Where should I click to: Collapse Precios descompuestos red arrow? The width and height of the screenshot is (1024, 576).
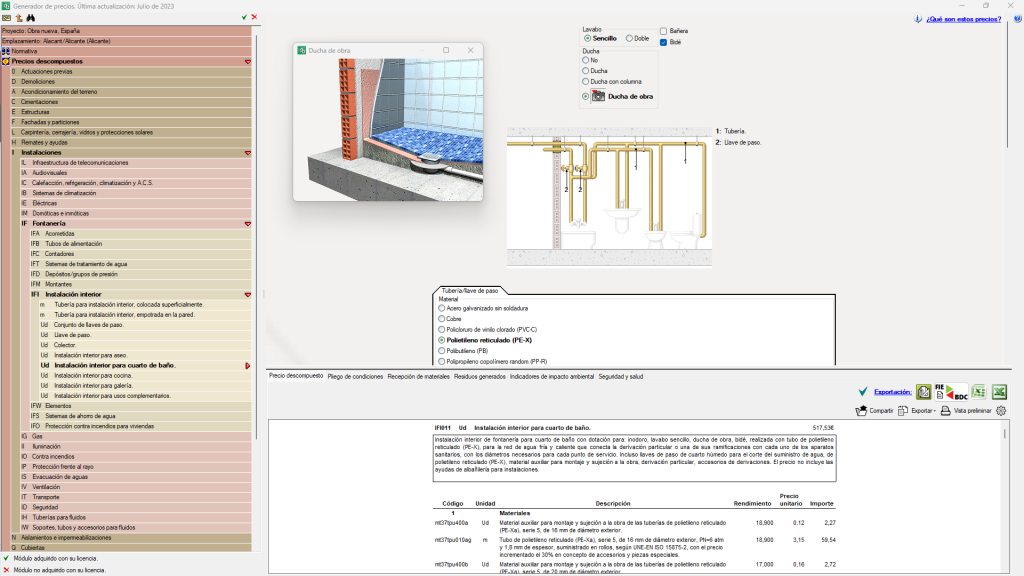(x=248, y=61)
